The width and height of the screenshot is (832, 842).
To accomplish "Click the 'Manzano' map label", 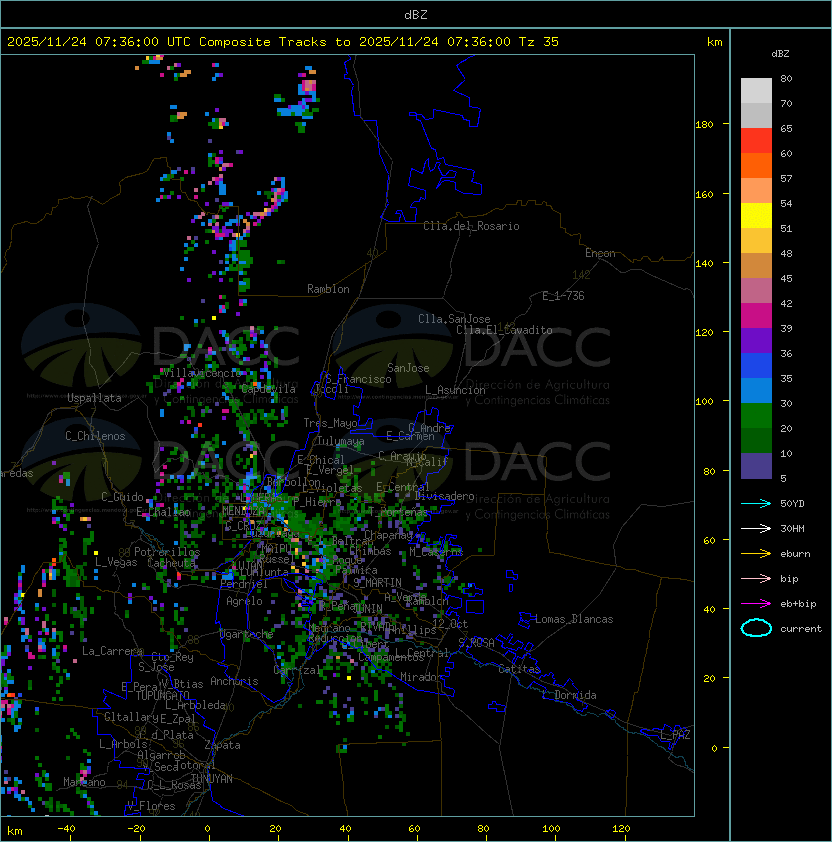I will point(84,782).
